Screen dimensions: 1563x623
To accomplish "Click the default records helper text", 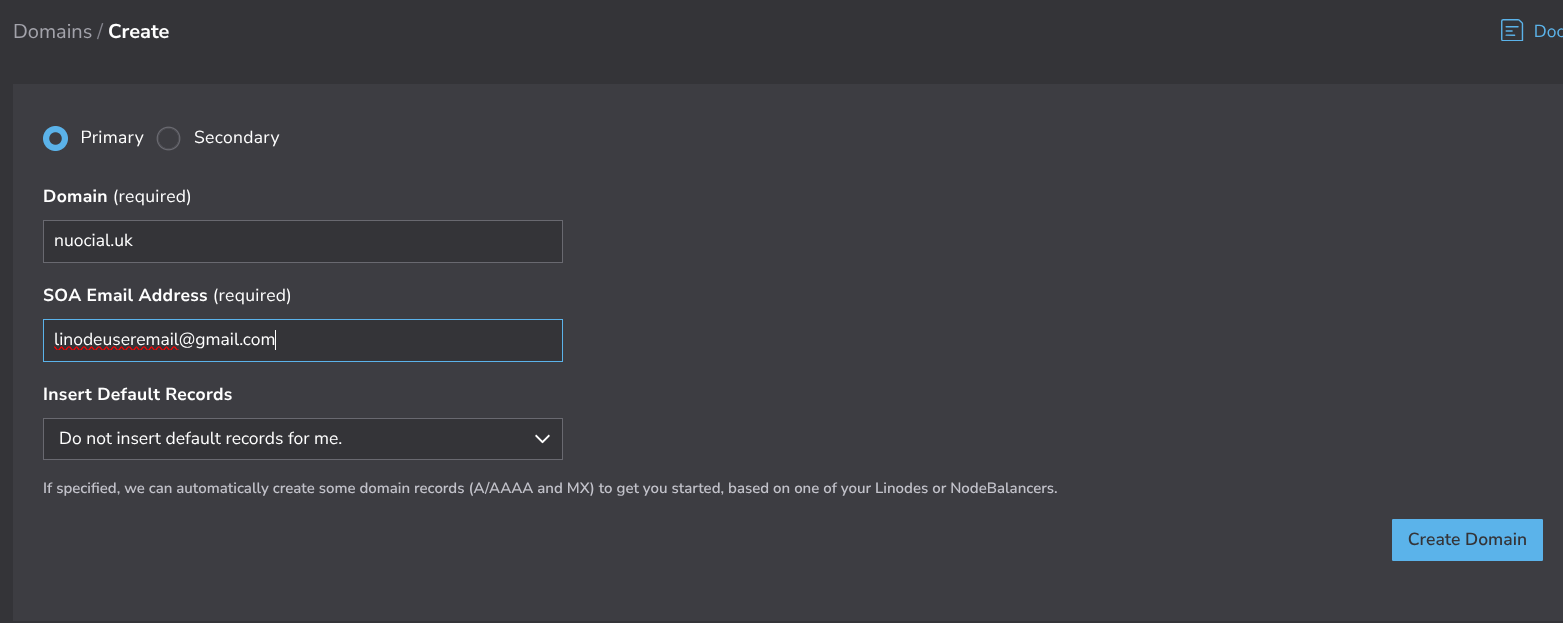I will click(x=549, y=489).
